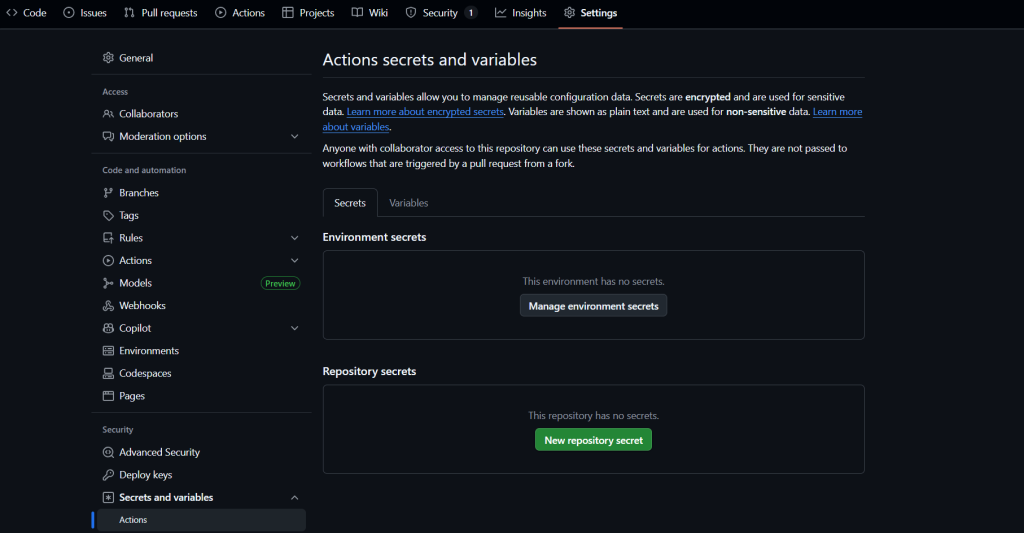Click 'This repository has no secrets.' text
The height and width of the screenshot is (533, 1024).
click(594, 415)
